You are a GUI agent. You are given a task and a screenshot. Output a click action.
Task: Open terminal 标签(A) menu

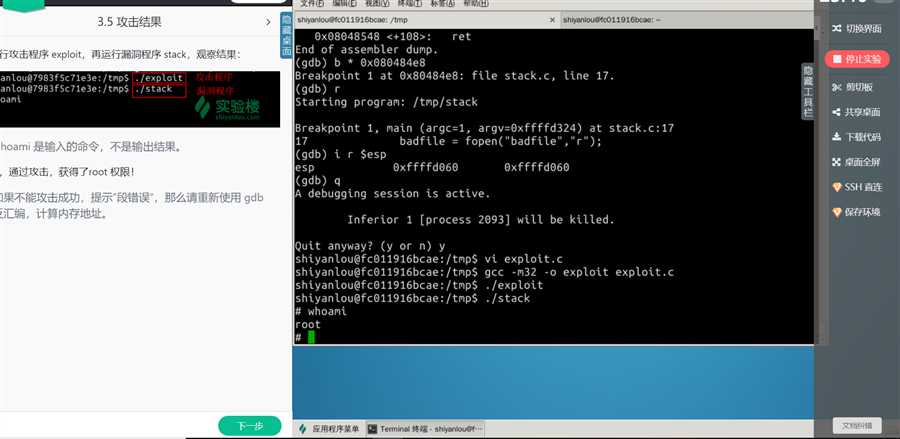(443, 3)
